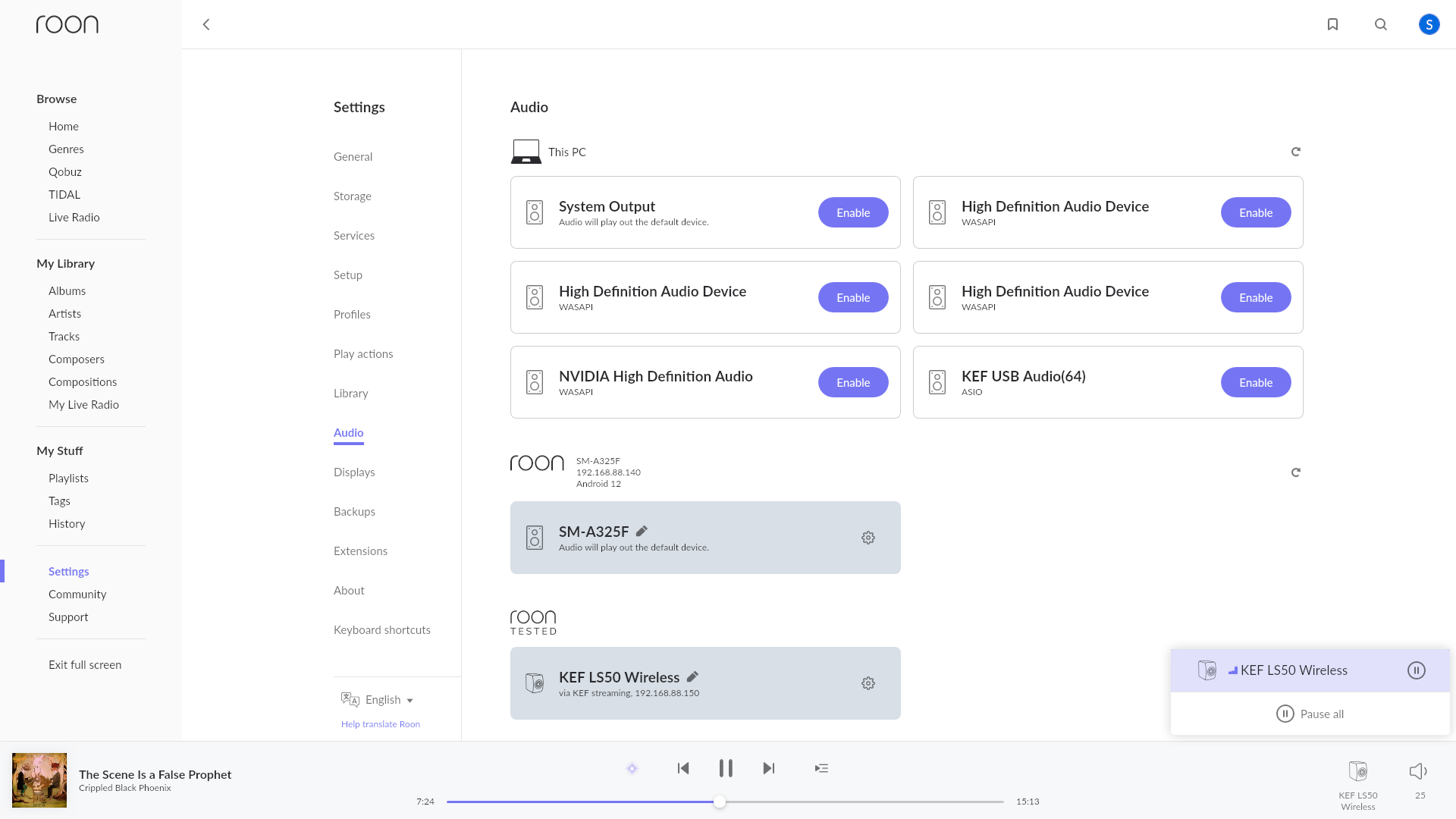Open Backups settings tab
This screenshot has width=1456, height=819.
[354, 512]
